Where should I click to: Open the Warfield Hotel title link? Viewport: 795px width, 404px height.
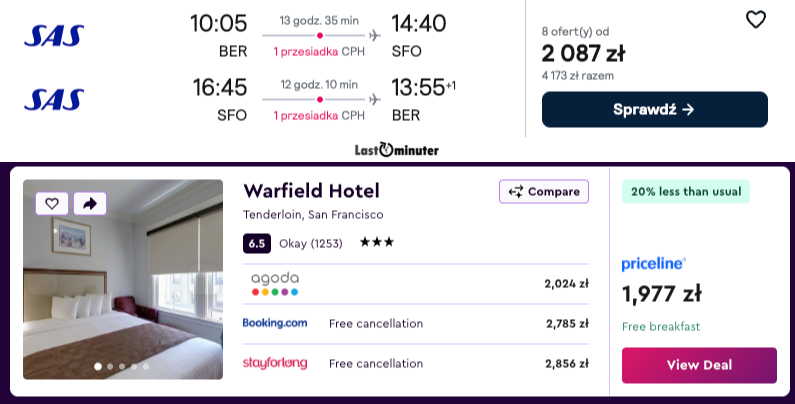[x=311, y=191]
